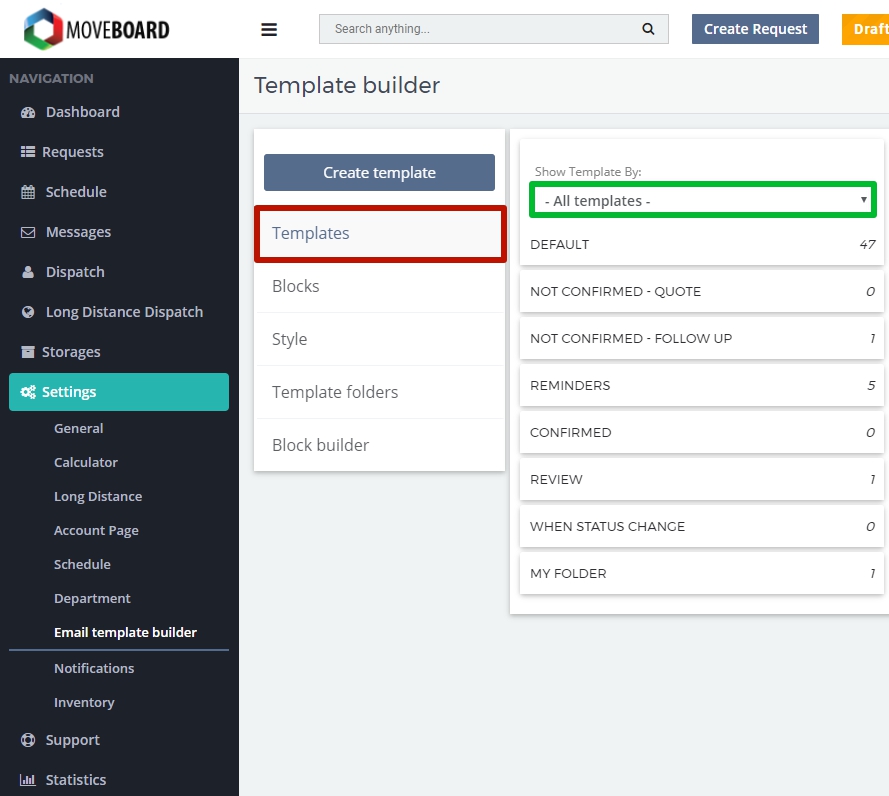Open the Show Template By dropdown
The height and width of the screenshot is (796, 889).
coord(702,200)
